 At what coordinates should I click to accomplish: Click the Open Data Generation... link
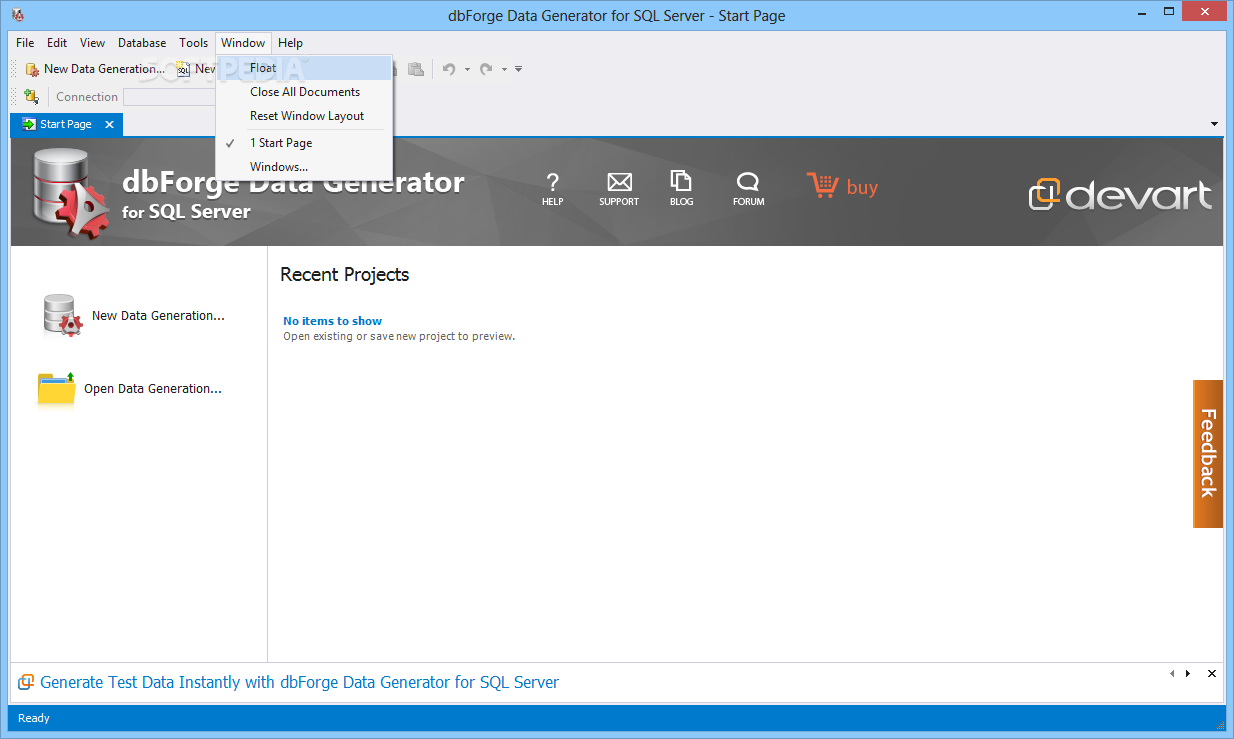pyautogui.click(x=153, y=389)
